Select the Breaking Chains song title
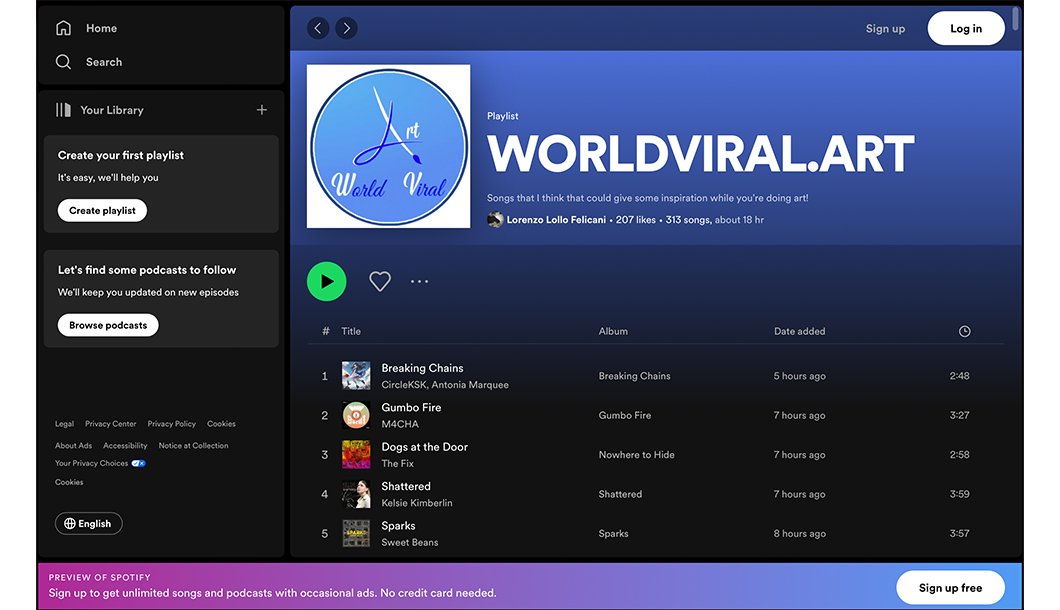This screenshot has height=610, width=1060. [x=423, y=368]
